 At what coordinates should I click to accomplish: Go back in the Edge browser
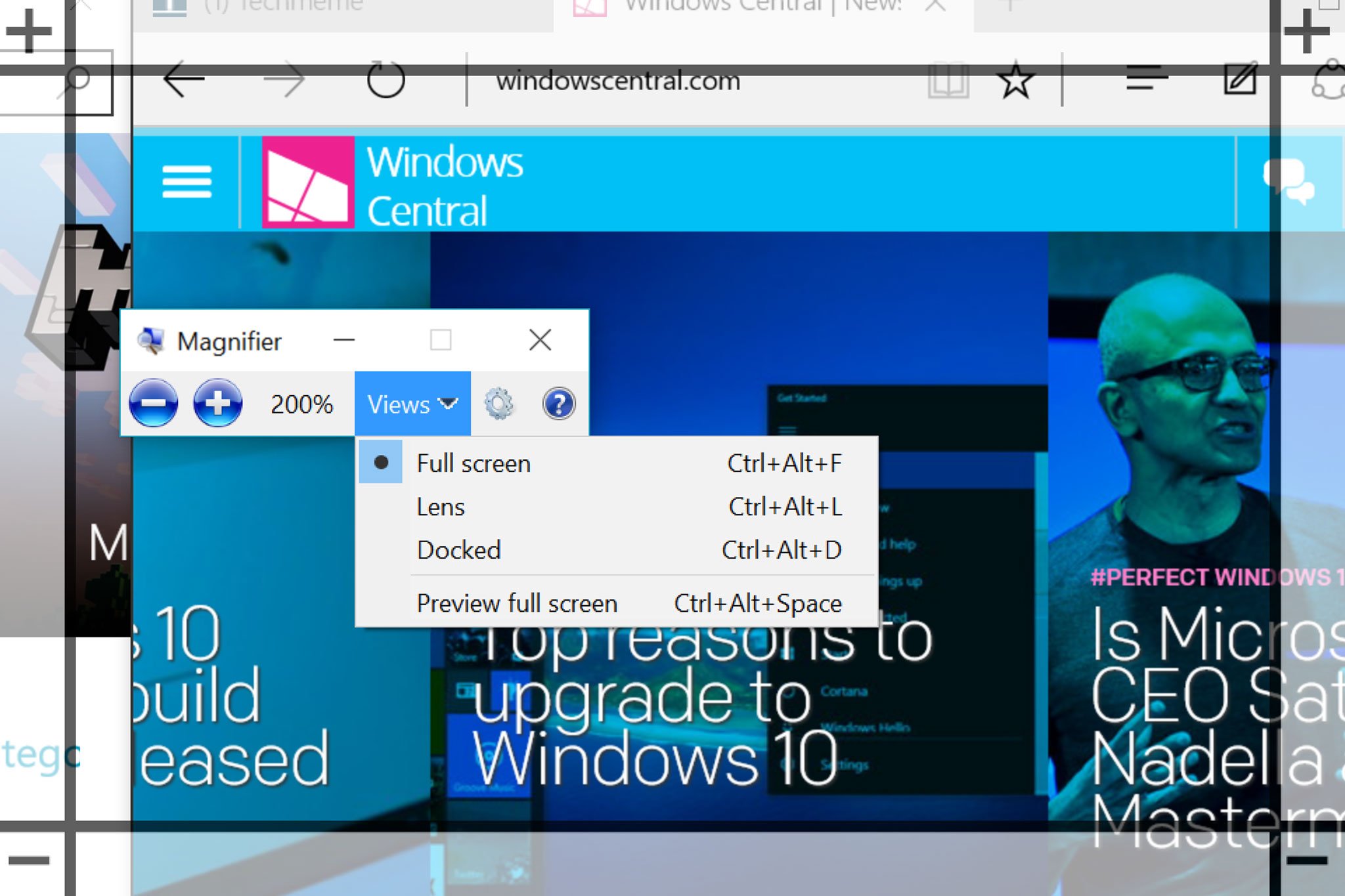183,80
